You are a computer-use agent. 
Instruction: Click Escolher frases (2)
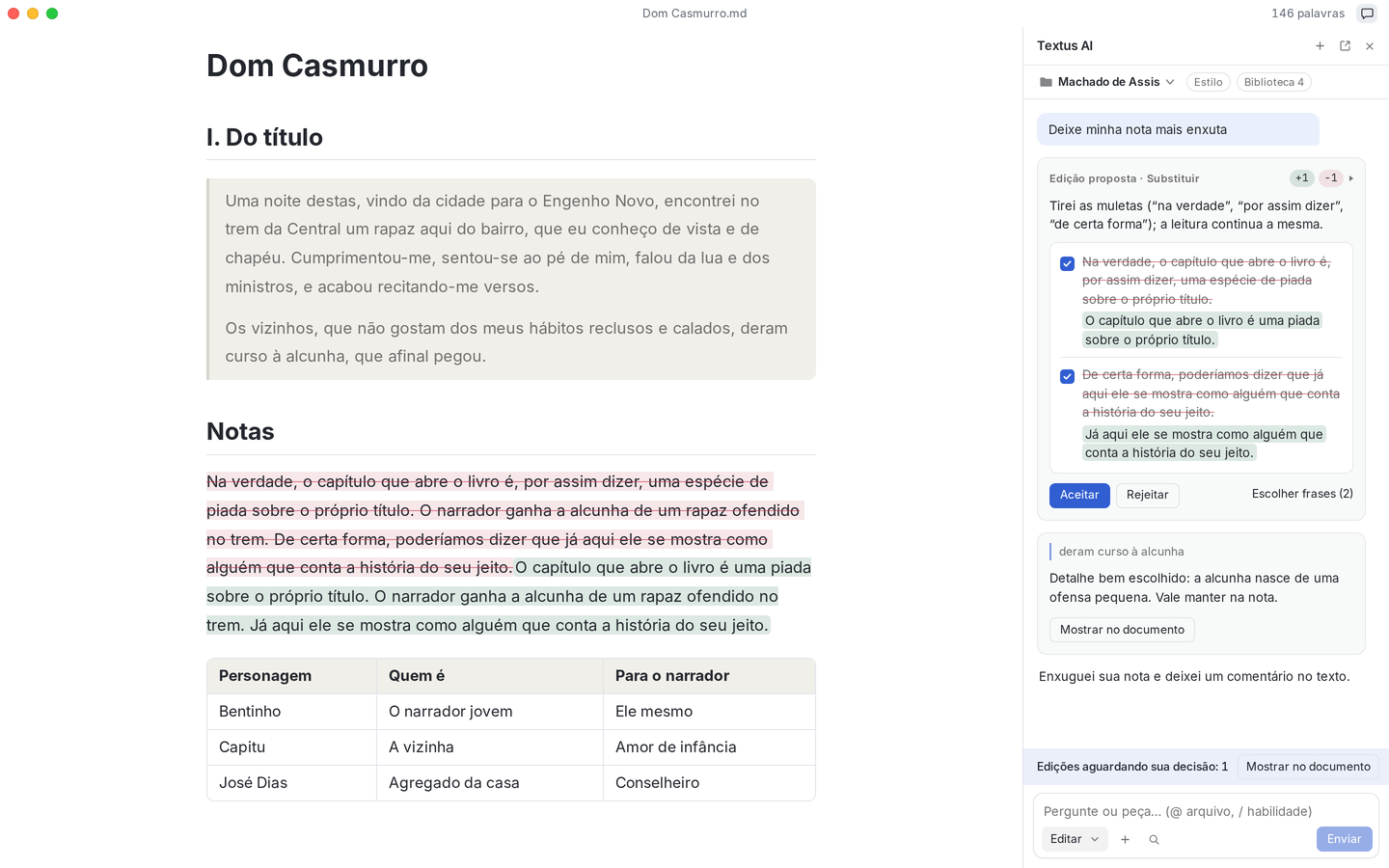(x=1302, y=494)
